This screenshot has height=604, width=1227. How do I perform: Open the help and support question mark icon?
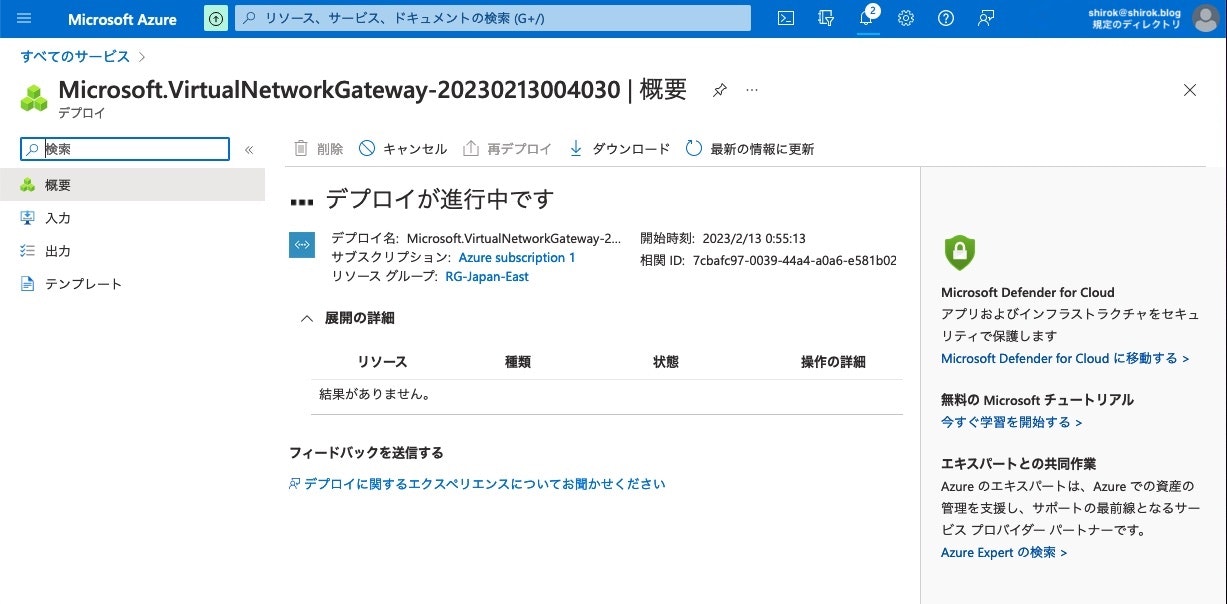[946, 18]
